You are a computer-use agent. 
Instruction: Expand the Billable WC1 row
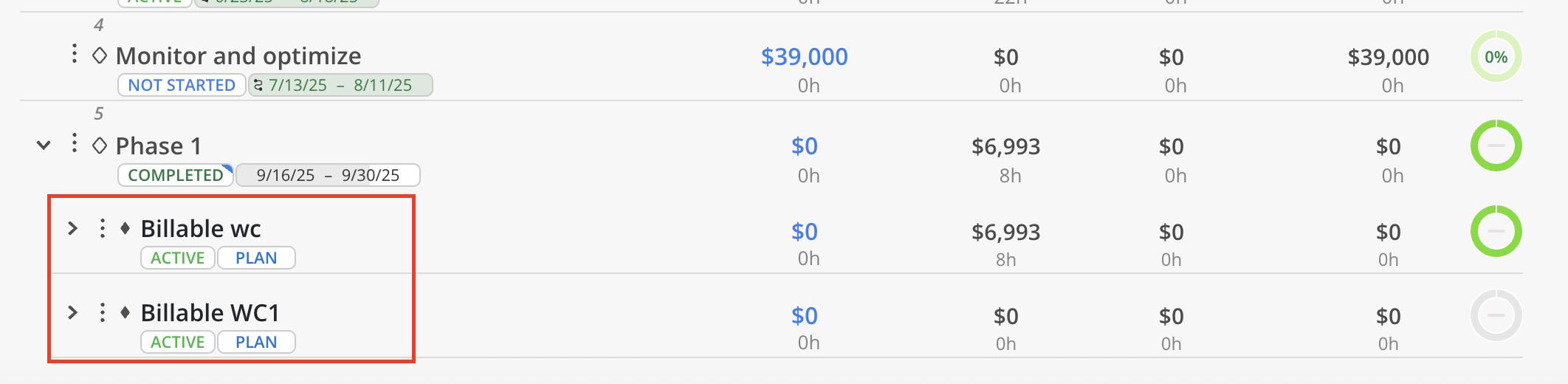coord(72,312)
